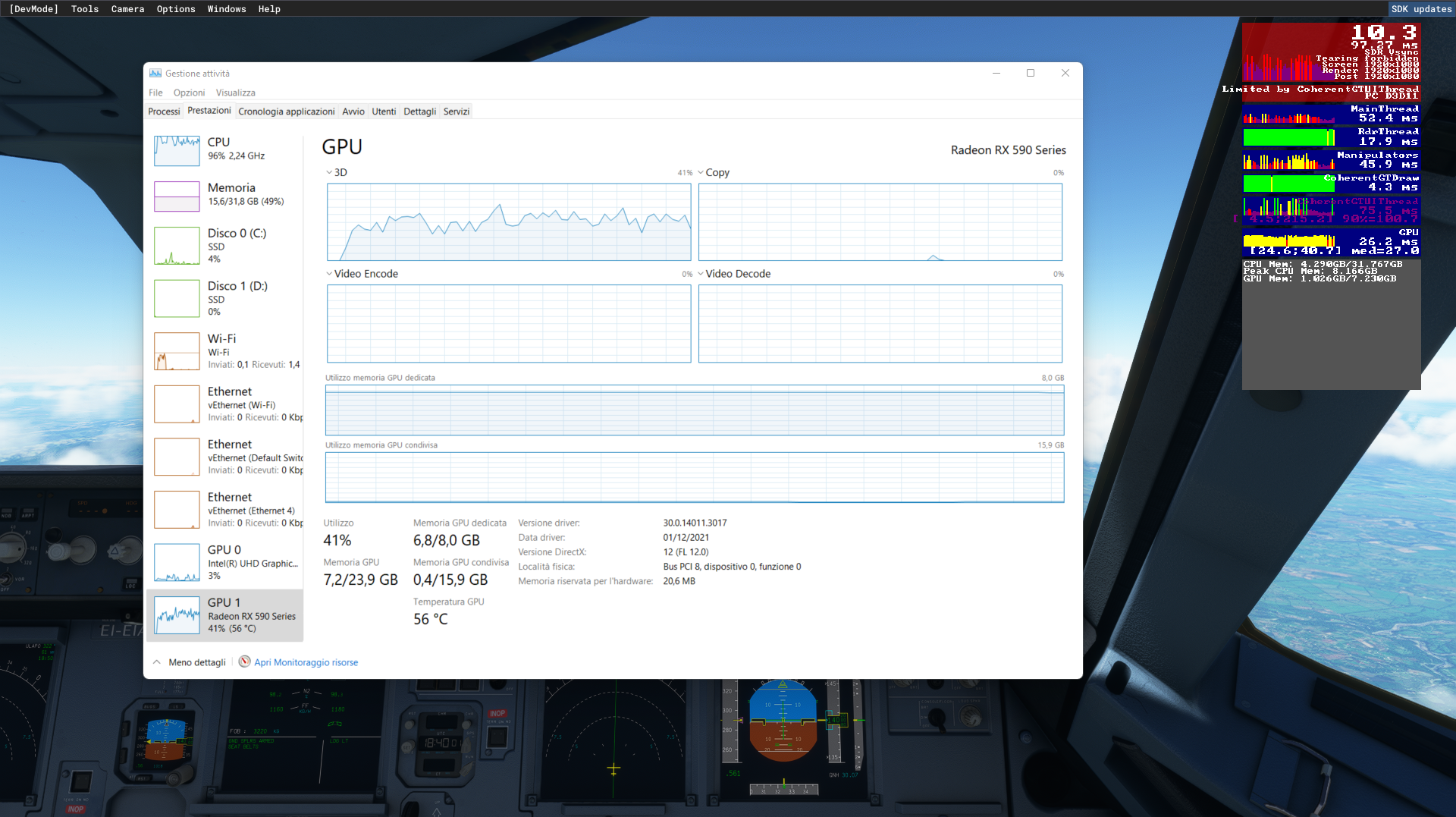Open the Camera menu in DevMode bar

point(127,8)
